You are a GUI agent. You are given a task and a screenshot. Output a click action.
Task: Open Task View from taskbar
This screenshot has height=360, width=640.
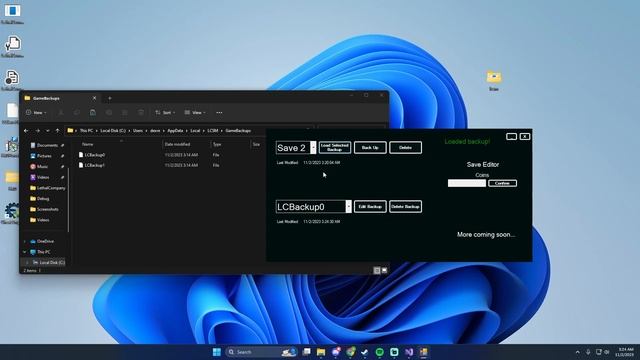tap(306, 352)
